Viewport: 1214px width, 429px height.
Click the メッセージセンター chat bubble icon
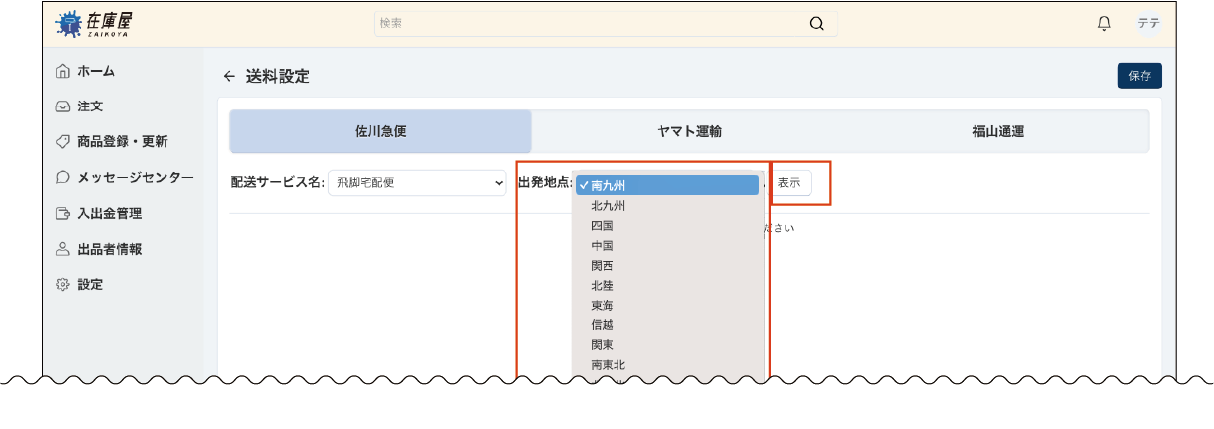click(63, 177)
